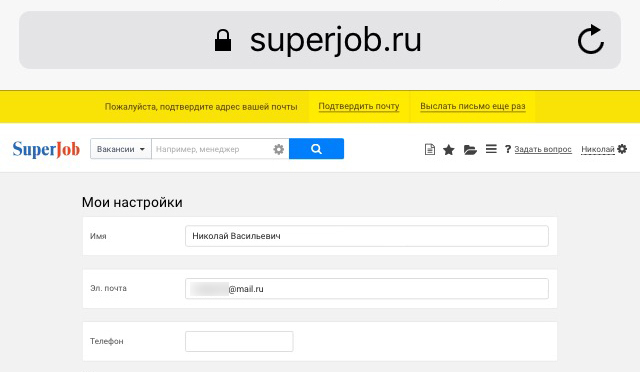Click the Задать вопрос link
640x372 pixels.
pyautogui.click(x=543, y=149)
